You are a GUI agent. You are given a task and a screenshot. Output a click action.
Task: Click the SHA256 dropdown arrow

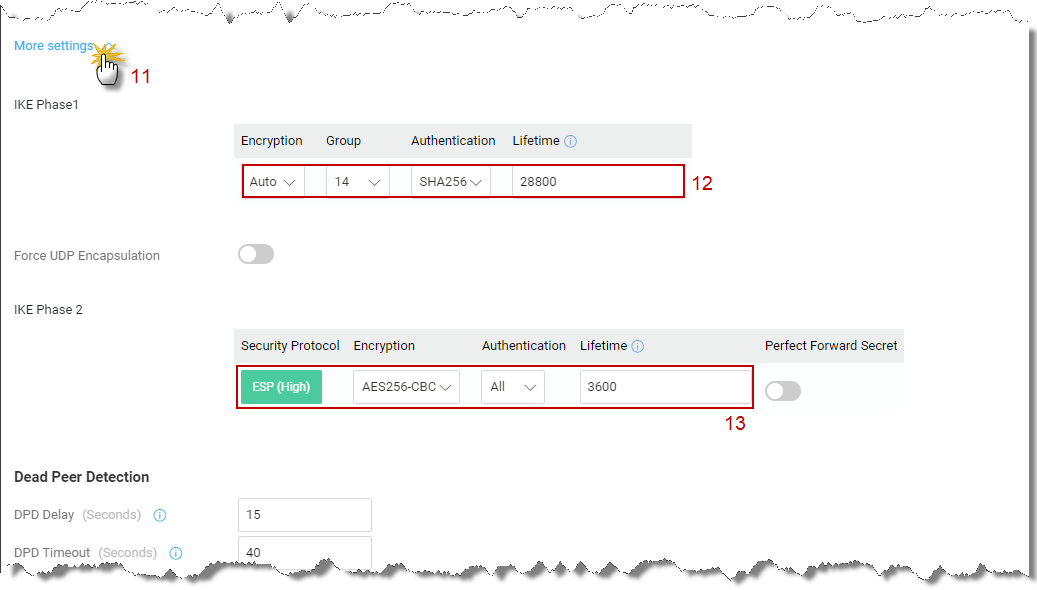pyautogui.click(x=476, y=183)
